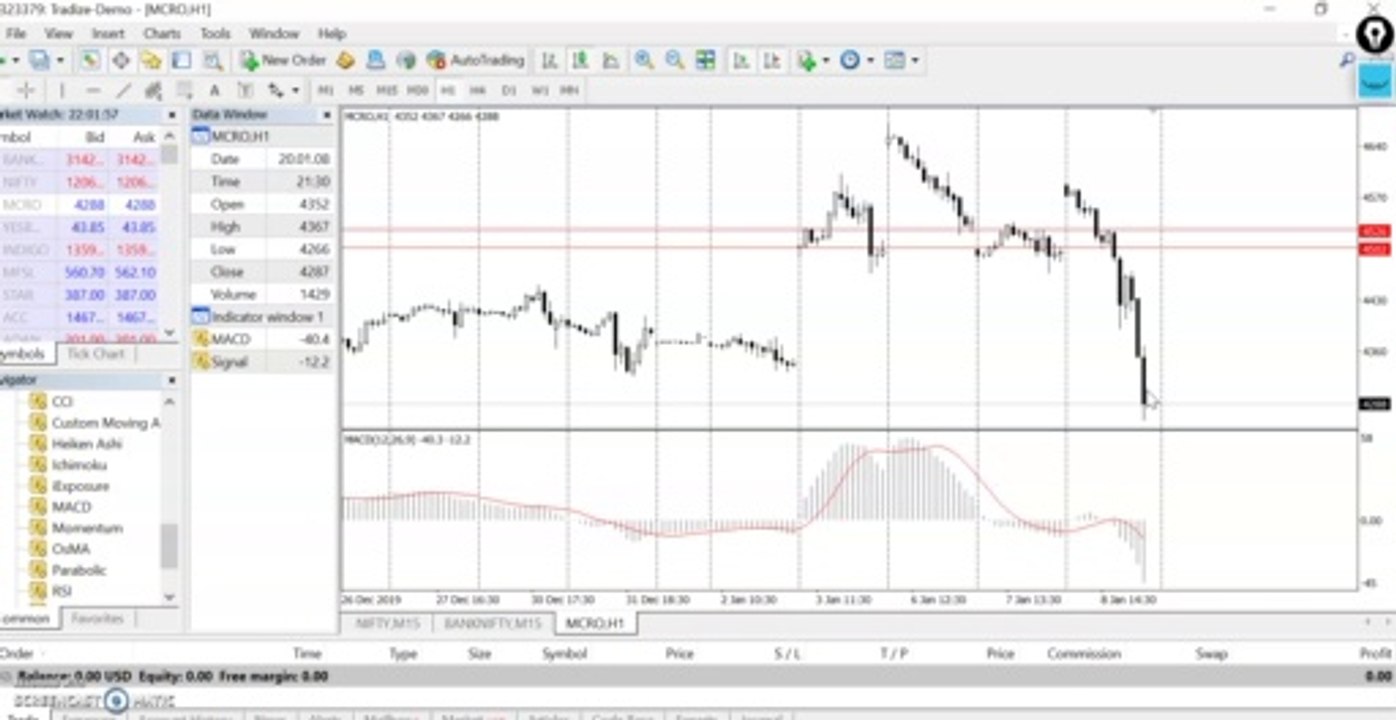The image size is (1396, 720).
Task: Open the Indicators list icon
Action: coord(806,60)
